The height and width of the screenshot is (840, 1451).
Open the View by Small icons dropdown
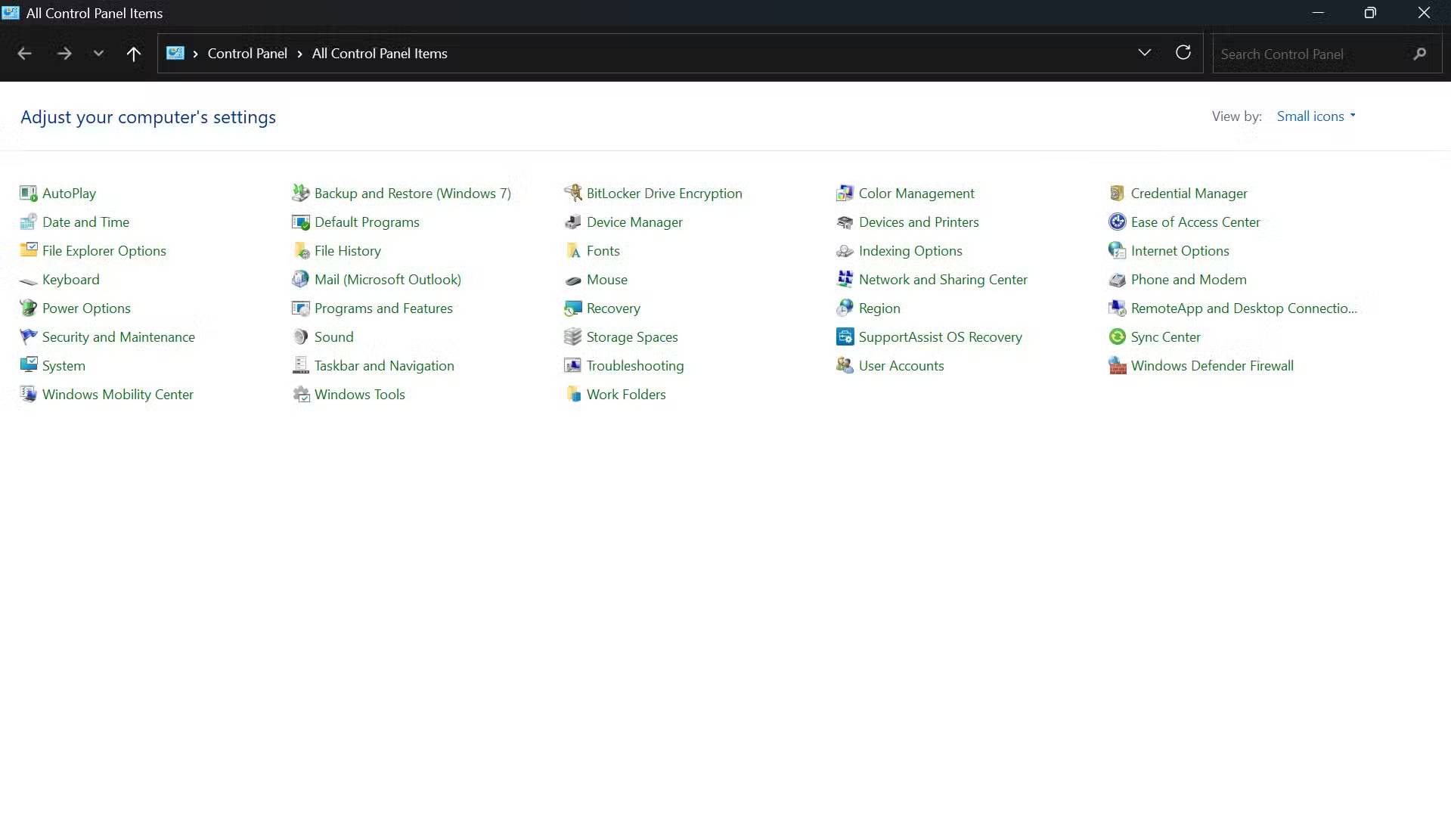coord(1316,116)
